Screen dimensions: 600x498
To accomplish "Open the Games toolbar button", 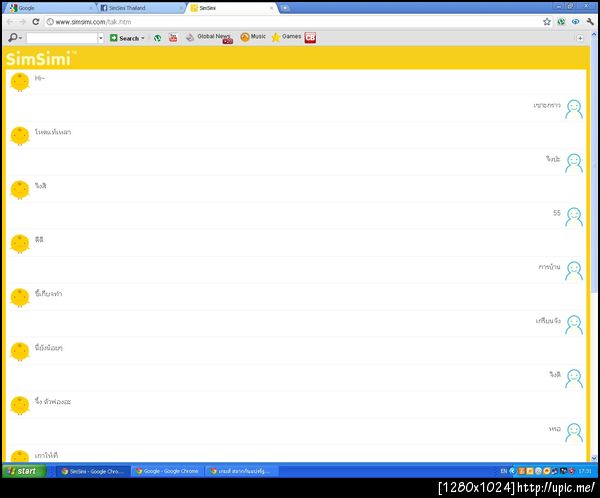I will pyautogui.click(x=286, y=37).
